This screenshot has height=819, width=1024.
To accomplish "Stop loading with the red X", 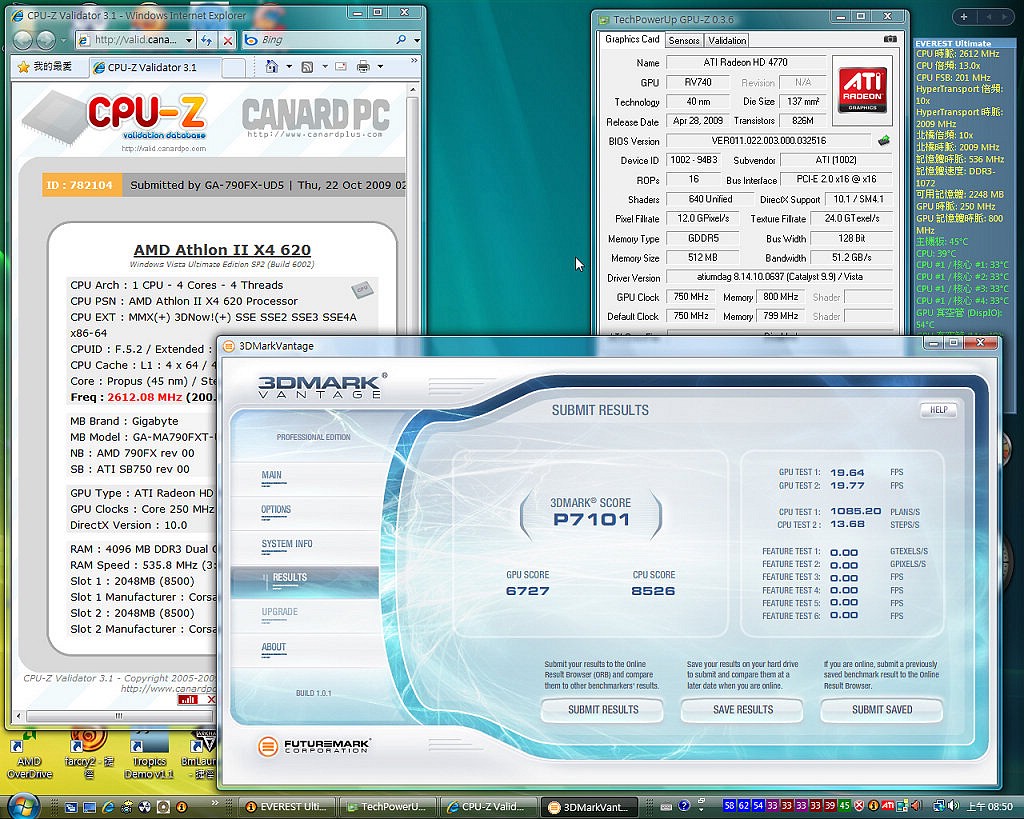I will coord(227,40).
